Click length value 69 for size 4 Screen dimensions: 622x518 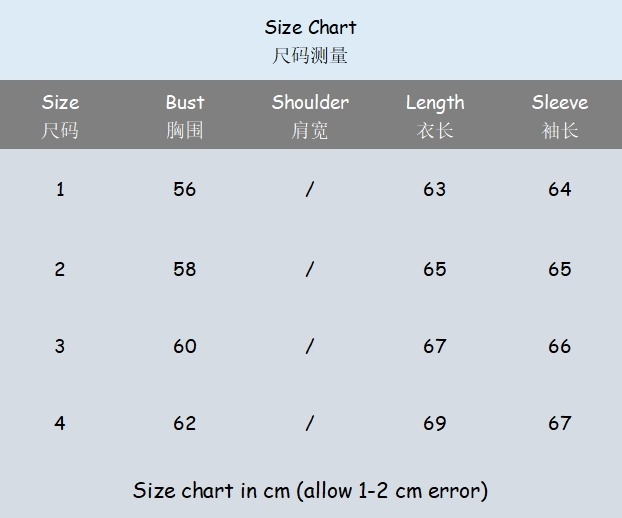(434, 423)
